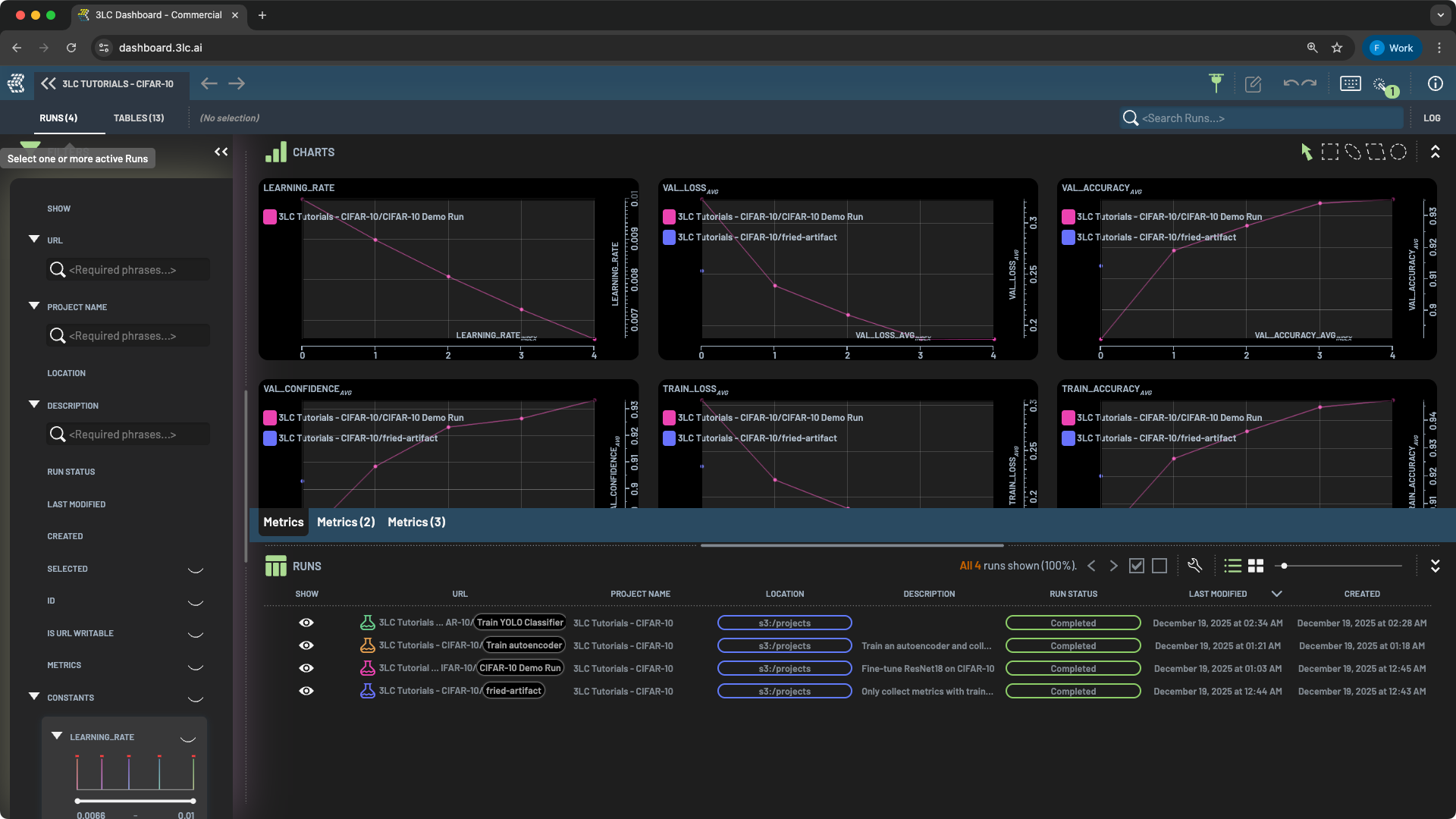Switch Runs panel to grid view
Screen dimensions: 1456x819
(1256, 566)
